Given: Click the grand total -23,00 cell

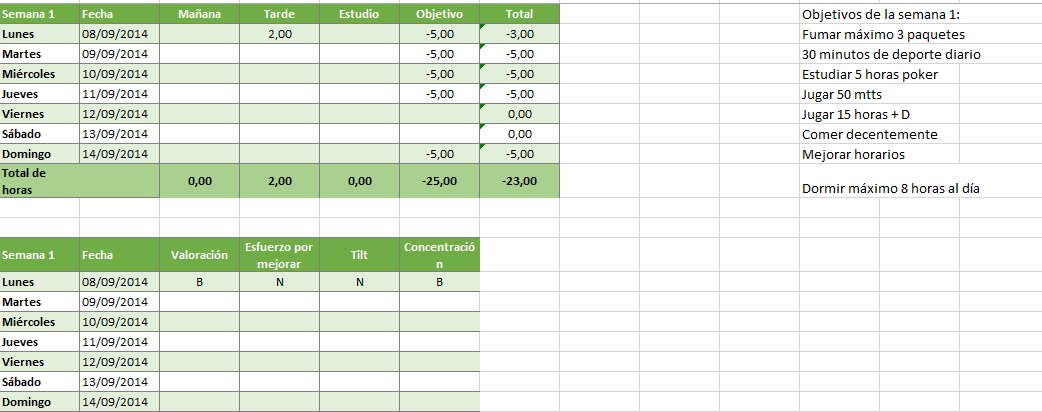Looking at the screenshot, I should 520,181.
